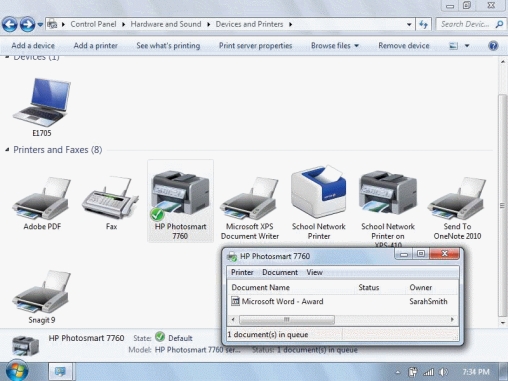Open the taskbar Devices and Printers button

tap(60, 371)
